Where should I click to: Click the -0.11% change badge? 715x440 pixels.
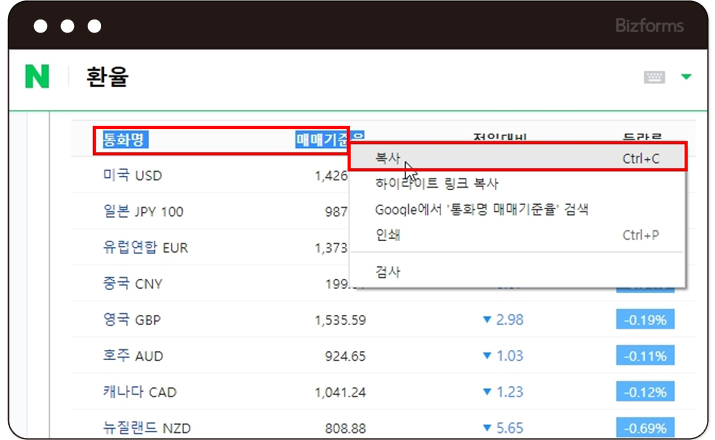pos(645,356)
